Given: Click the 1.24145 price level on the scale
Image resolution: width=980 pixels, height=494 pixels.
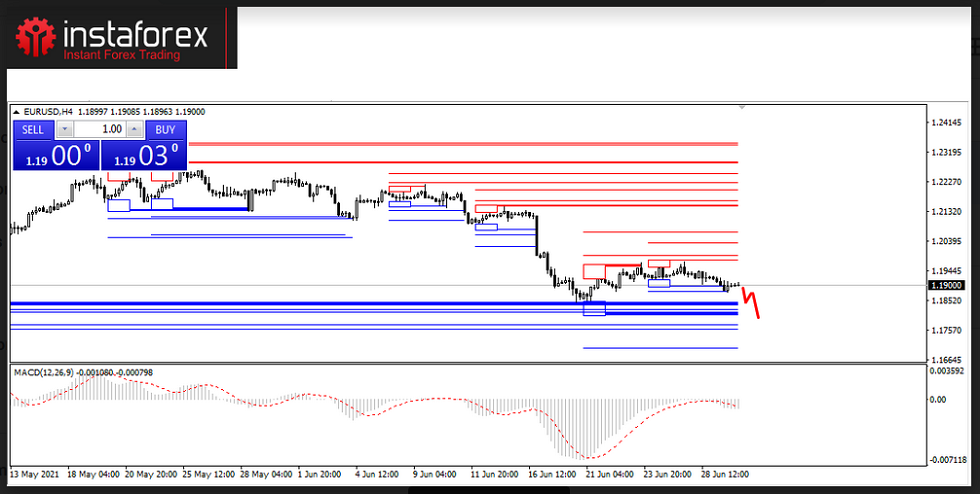Looking at the screenshot, I should 947,123.
